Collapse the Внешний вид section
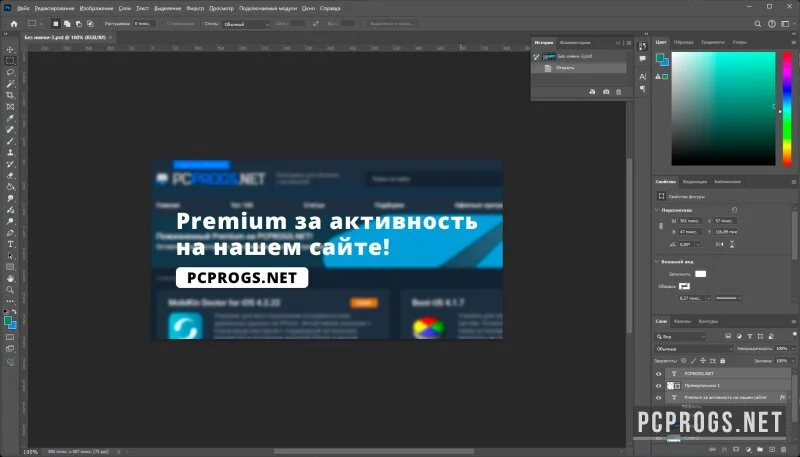 click(x=657, y=262)
